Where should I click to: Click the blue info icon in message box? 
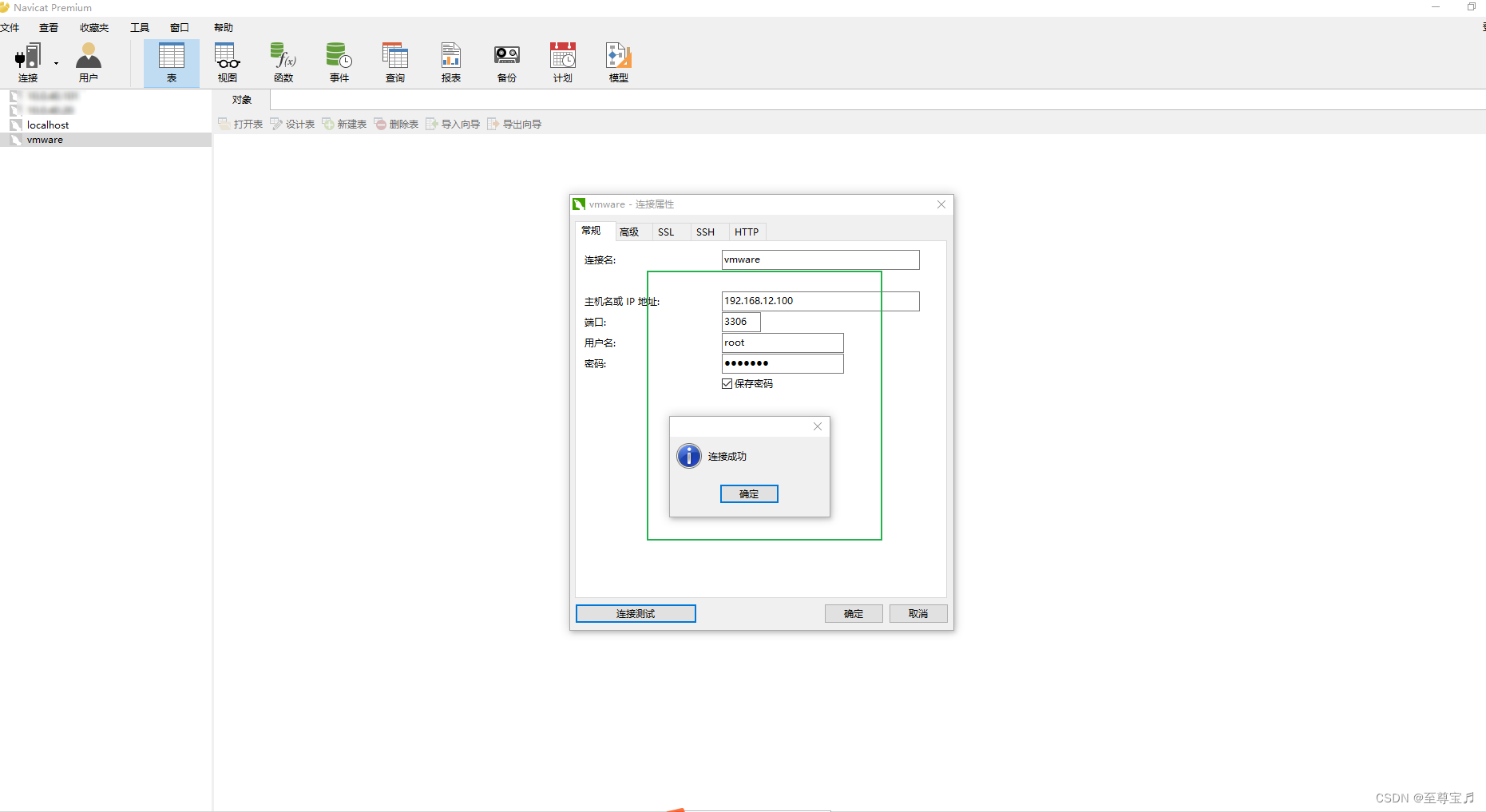click(x=689, y=456)
